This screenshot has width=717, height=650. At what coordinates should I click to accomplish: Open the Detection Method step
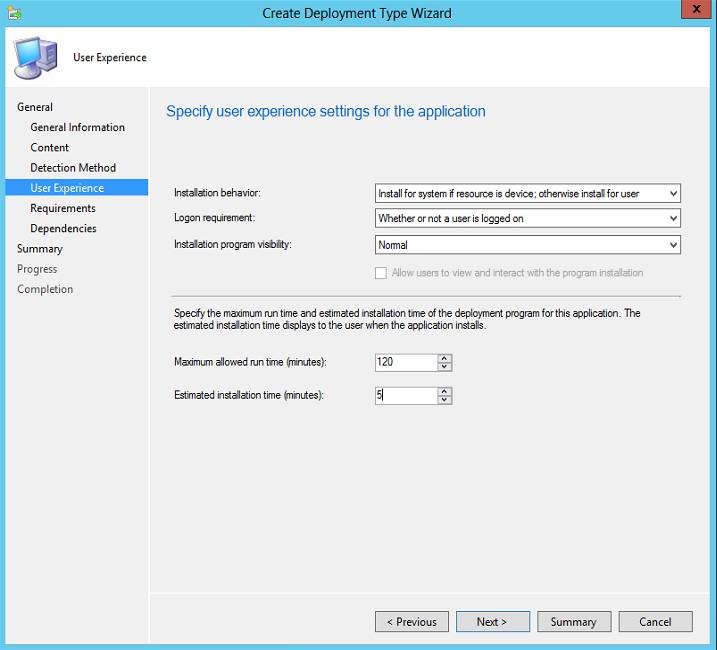click(x=73, y=167)
